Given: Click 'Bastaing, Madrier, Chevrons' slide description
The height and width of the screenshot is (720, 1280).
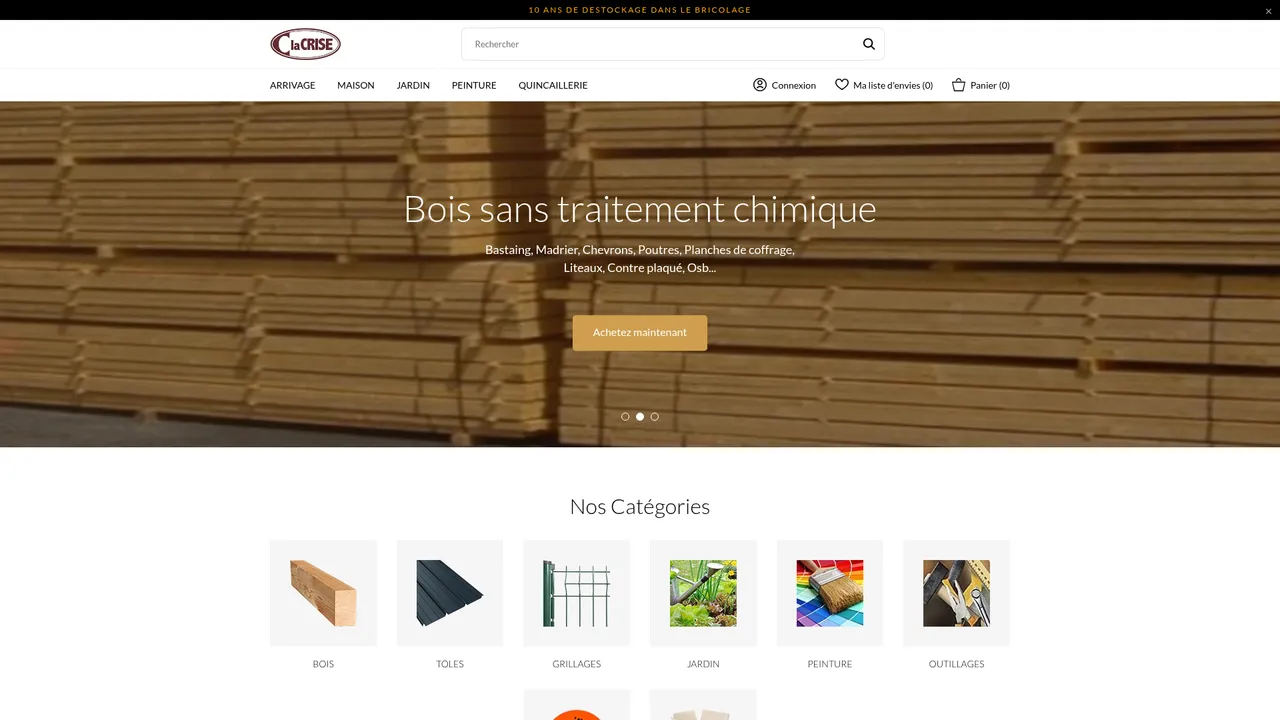Looking at the screenshot, I should point(640,259).
